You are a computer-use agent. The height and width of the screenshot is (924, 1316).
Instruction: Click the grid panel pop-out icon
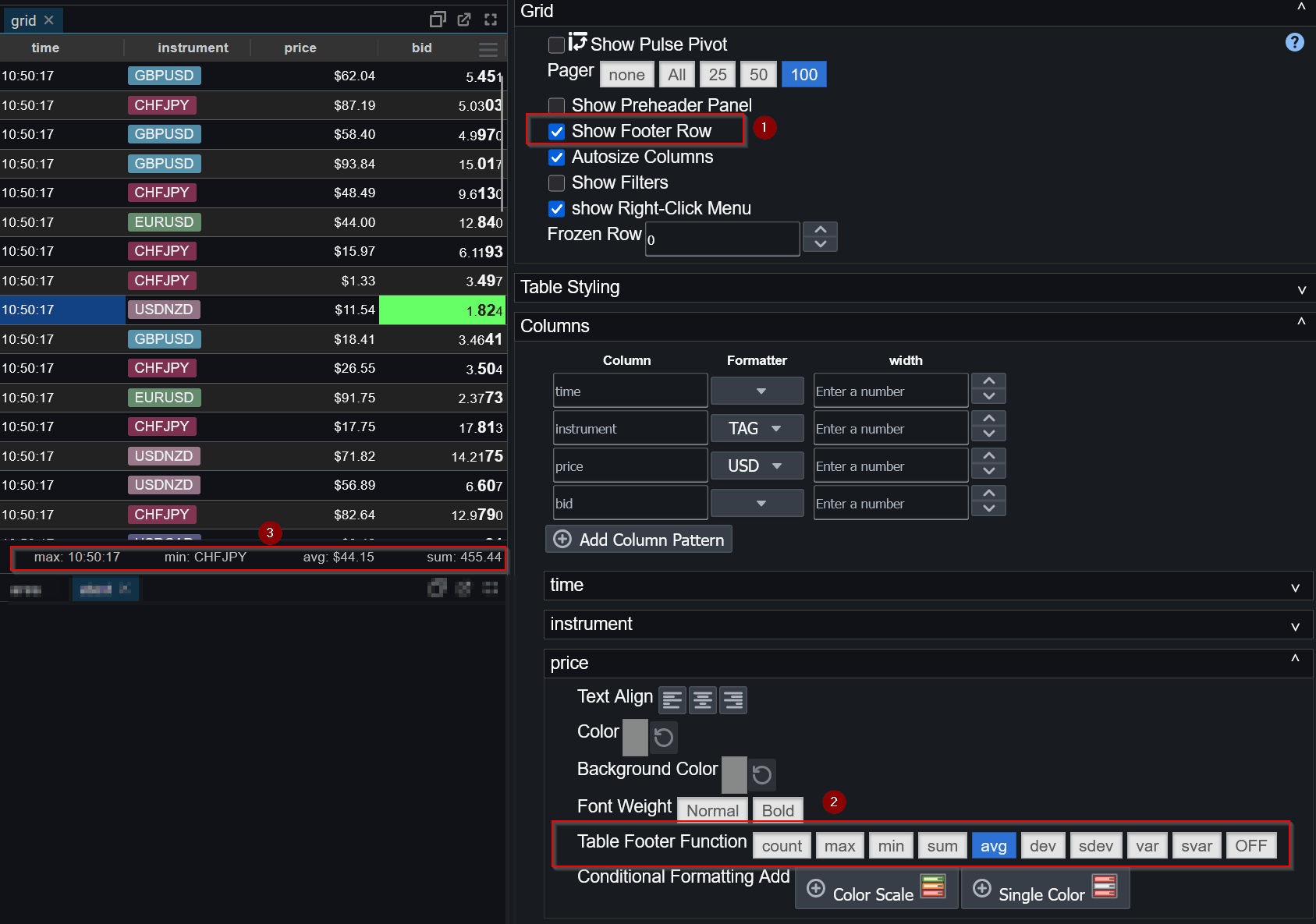point(464,20)
